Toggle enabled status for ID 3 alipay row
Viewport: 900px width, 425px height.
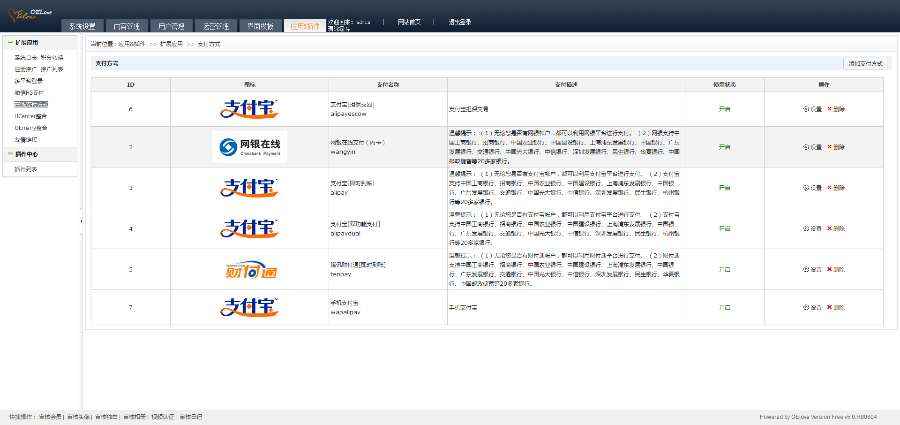pos(724,188)
